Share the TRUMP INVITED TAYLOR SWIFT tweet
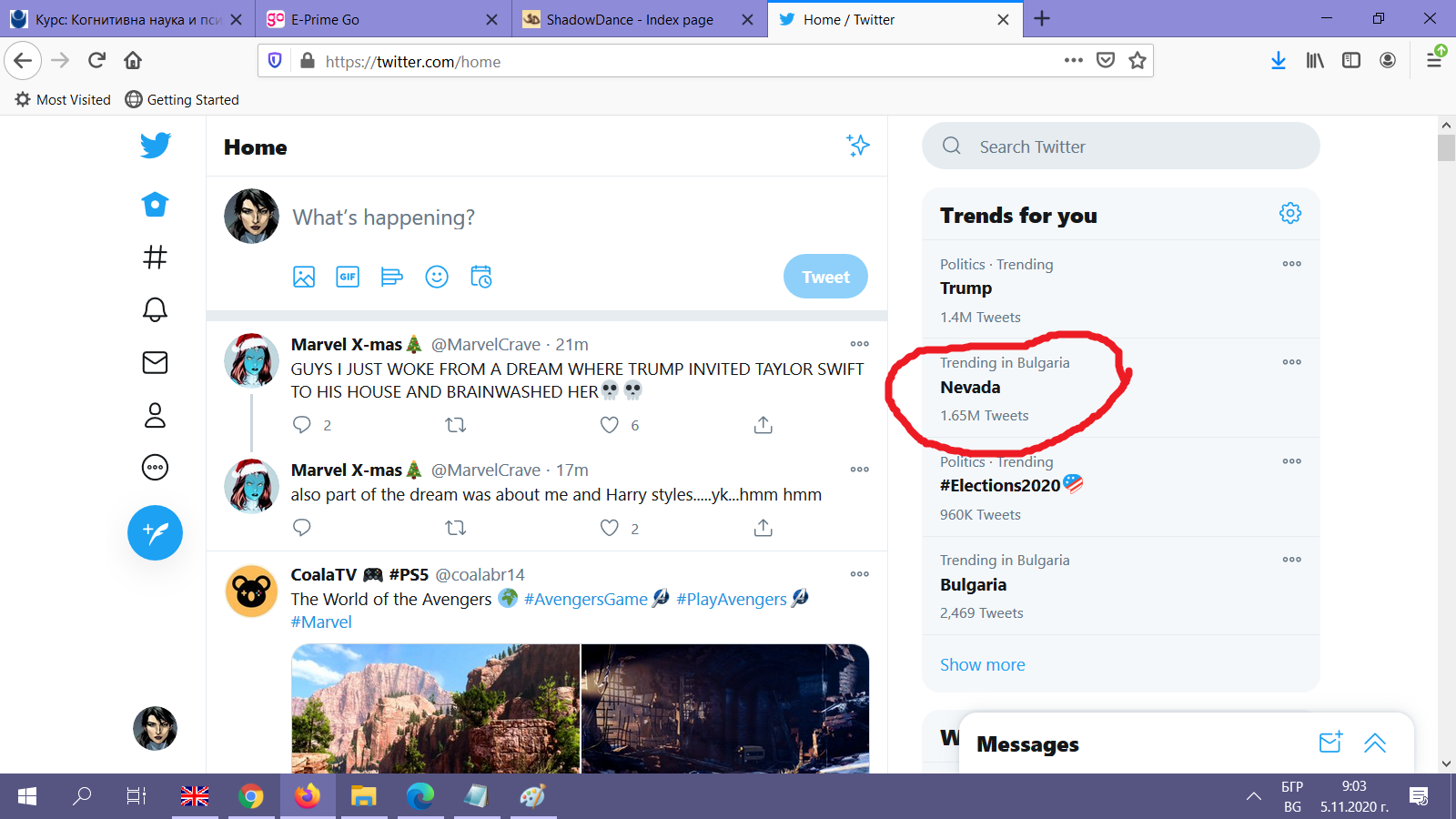Image resolution: width=1456 pixels, height=819 pixels. coord(763,425)
